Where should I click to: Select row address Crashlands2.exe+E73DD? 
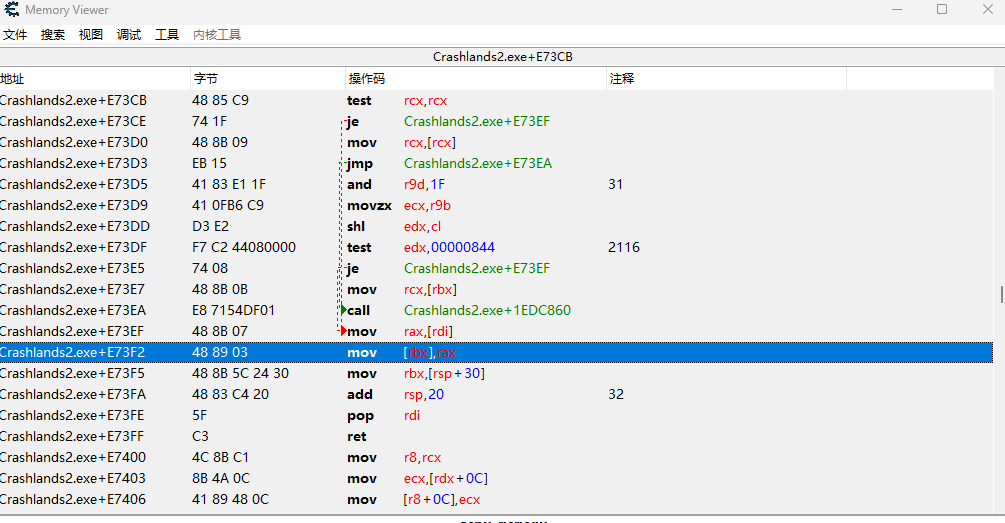click(75, 226)
